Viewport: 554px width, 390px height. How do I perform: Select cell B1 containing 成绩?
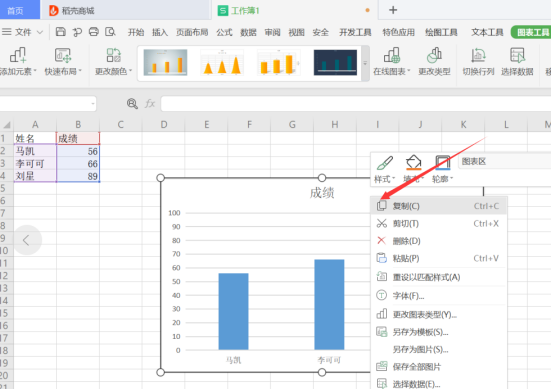click(78, 138)
